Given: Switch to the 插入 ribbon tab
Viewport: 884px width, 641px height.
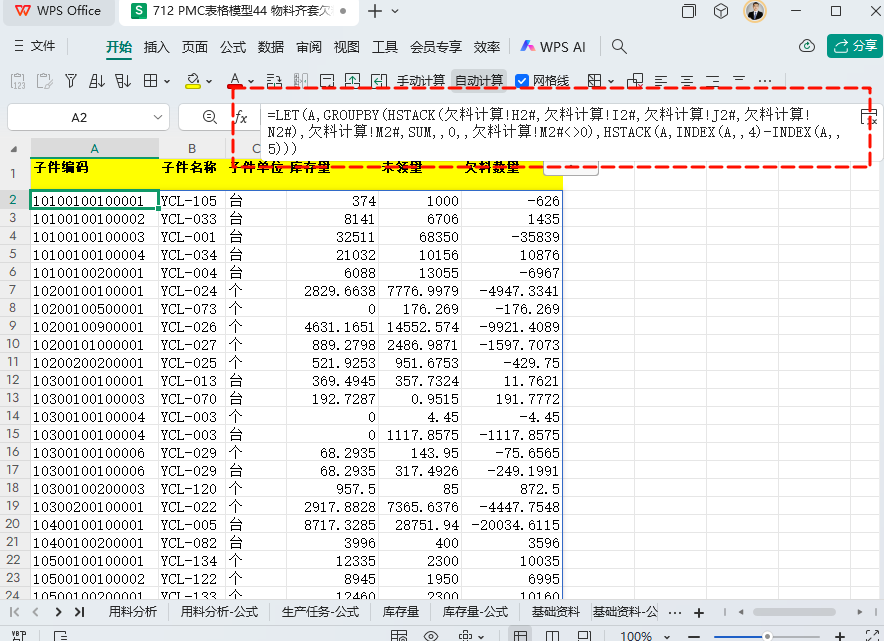Looking at the screenshot, I should pos(157,47).
